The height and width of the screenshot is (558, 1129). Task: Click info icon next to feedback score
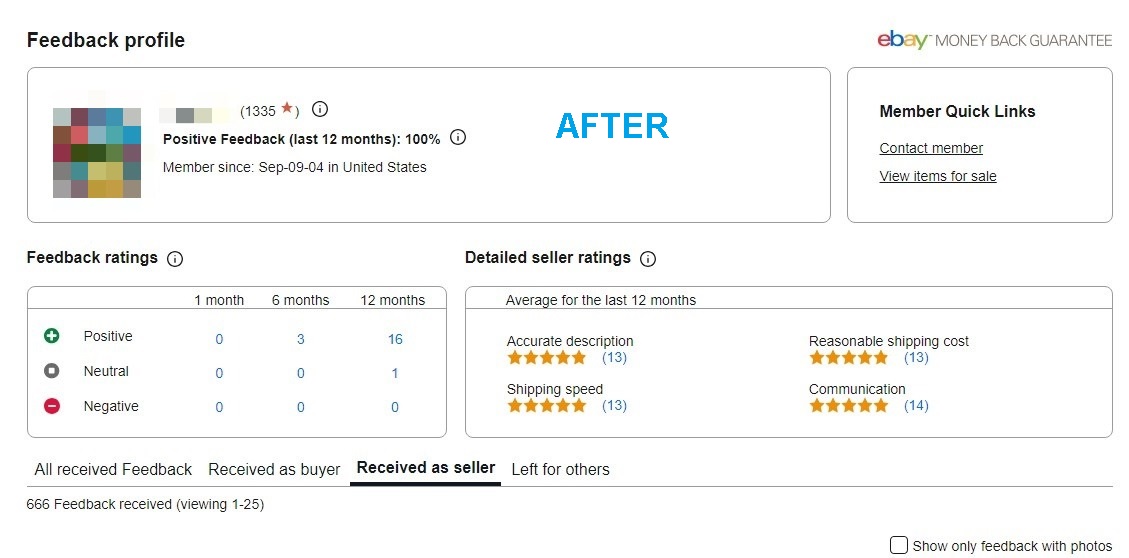click(320, 110)
